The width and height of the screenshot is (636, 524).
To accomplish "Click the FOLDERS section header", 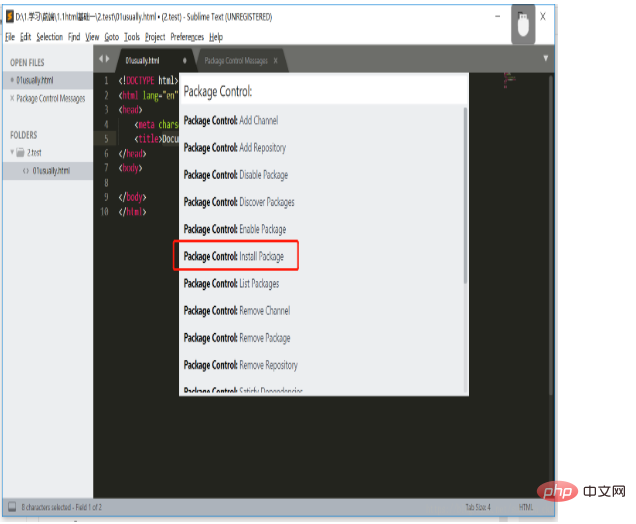I will click(24, 135).
